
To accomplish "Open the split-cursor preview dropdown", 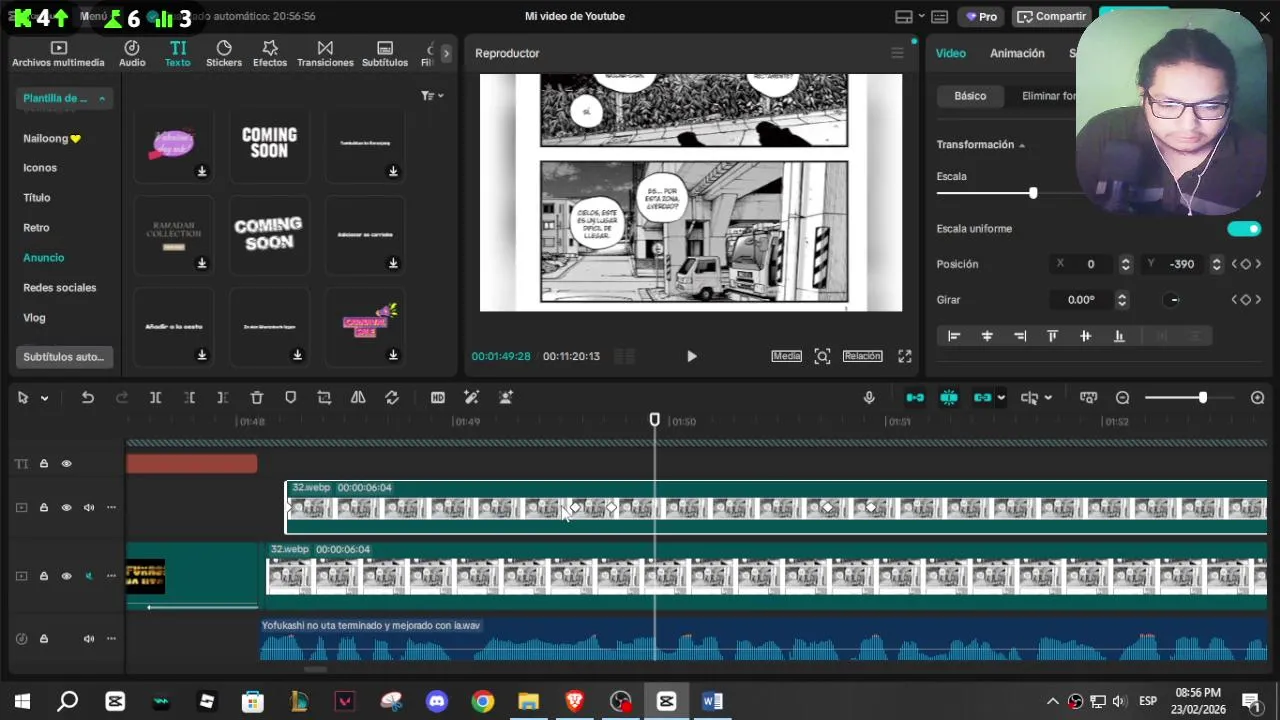I will (x=1048, y=398).
